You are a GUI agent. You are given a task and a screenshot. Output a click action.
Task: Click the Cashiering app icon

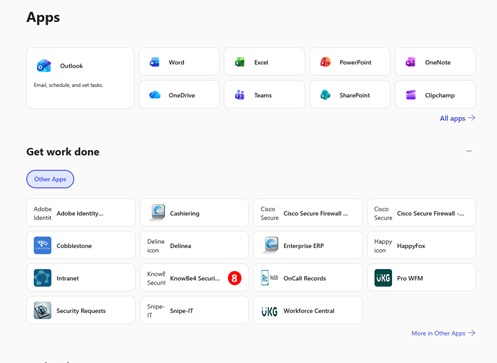tap(157, 212)
